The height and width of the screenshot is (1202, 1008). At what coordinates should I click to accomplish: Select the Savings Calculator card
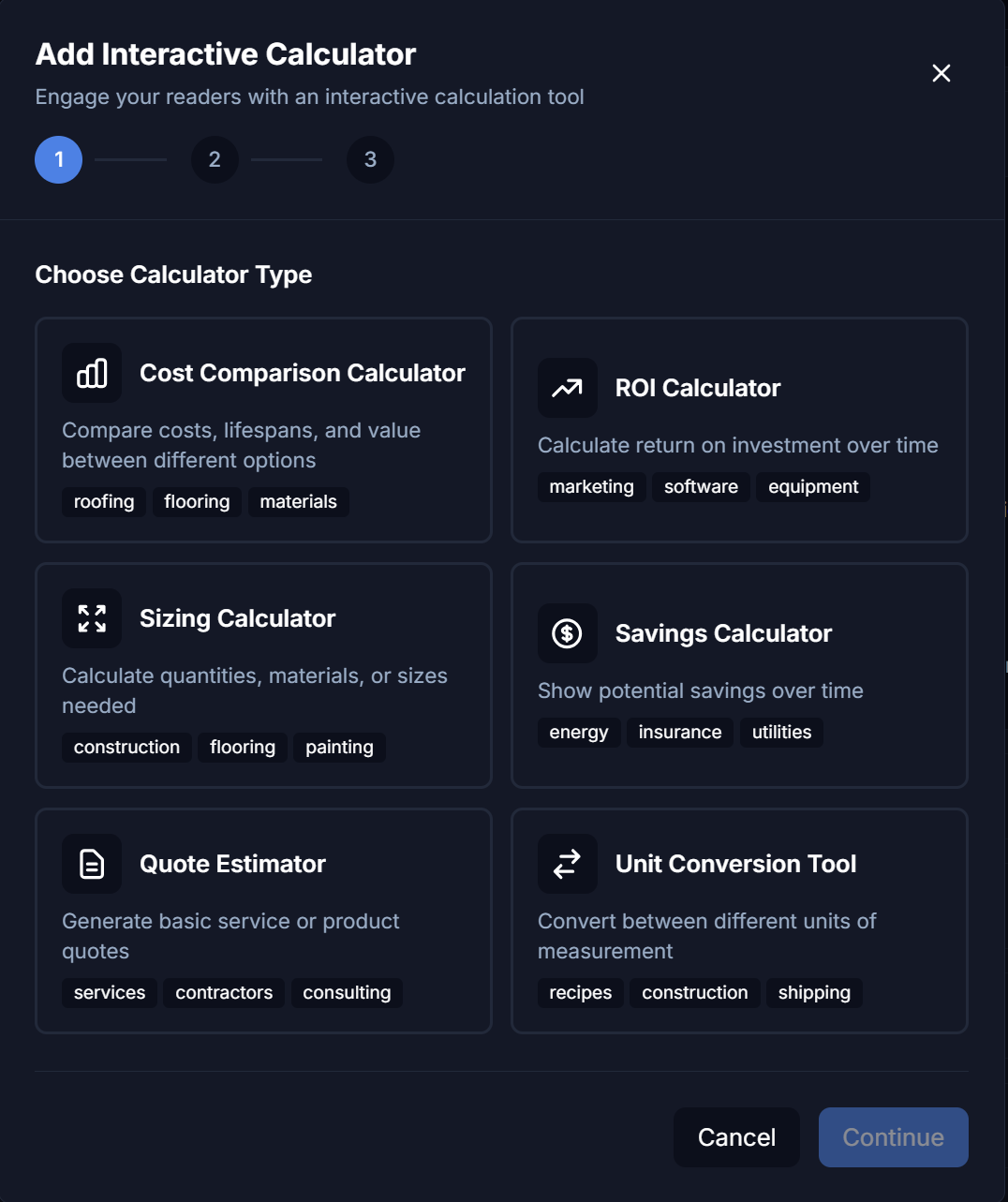[x=739, y=675]
